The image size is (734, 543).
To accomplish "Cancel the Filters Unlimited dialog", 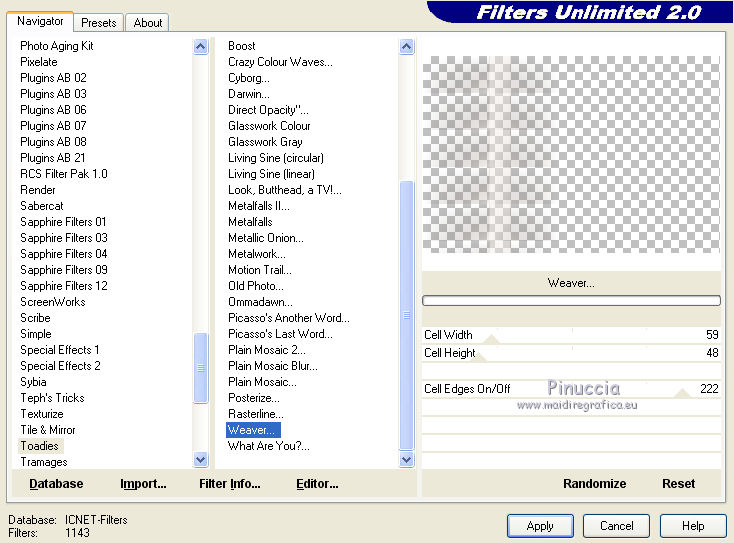I will click(617, 526).
